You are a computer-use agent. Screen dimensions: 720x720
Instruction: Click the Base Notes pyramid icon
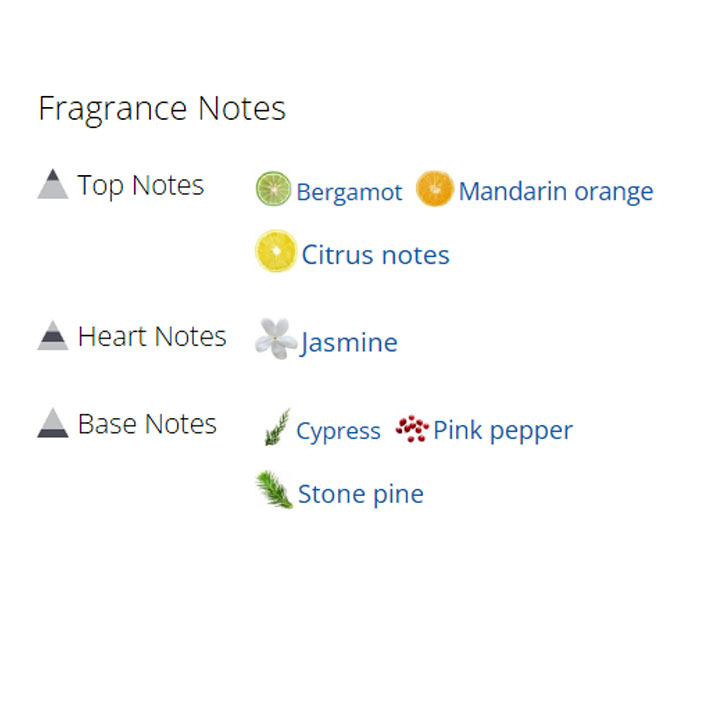pyautogui.click(x=53, y=423)
